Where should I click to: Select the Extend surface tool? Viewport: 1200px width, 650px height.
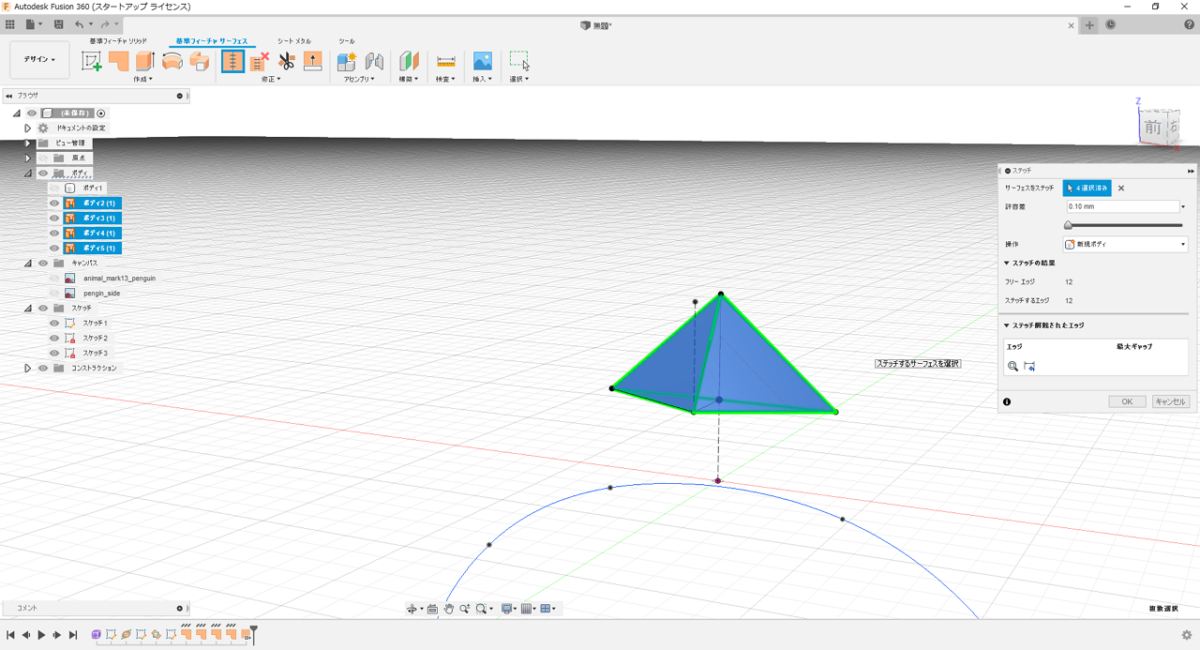(x=313, y=61)
